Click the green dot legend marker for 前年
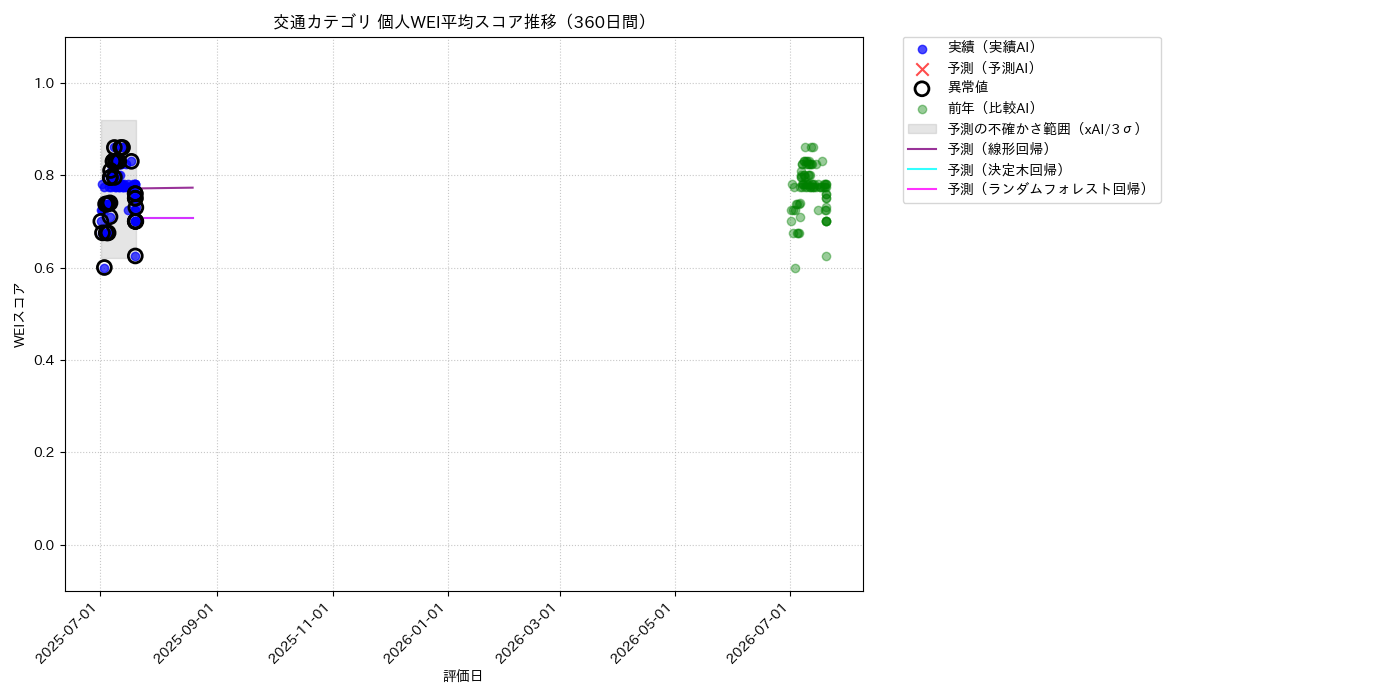The image size is (1400, 700). [x=922, y=109]
